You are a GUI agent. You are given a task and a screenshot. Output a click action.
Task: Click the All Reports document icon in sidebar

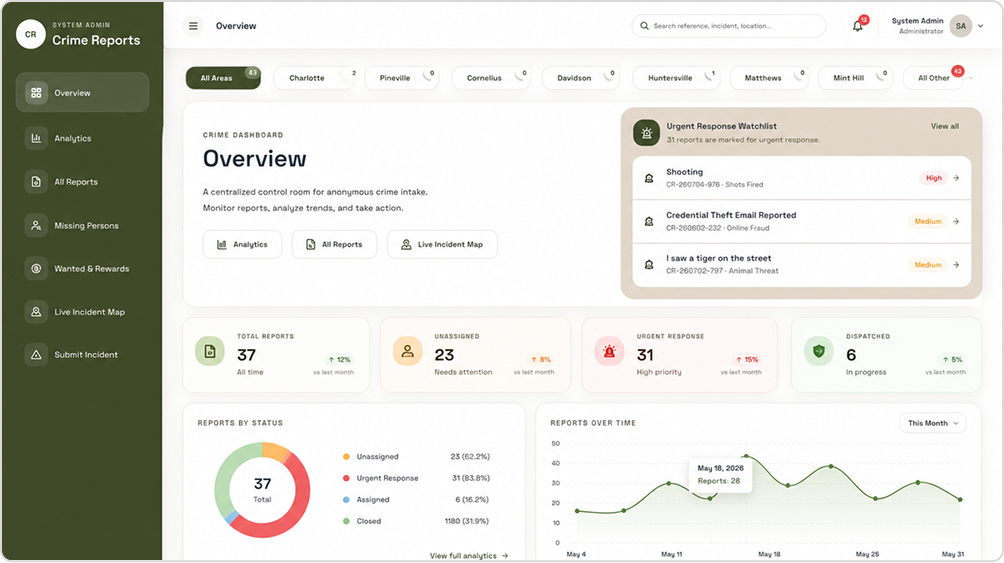point(36,182)
